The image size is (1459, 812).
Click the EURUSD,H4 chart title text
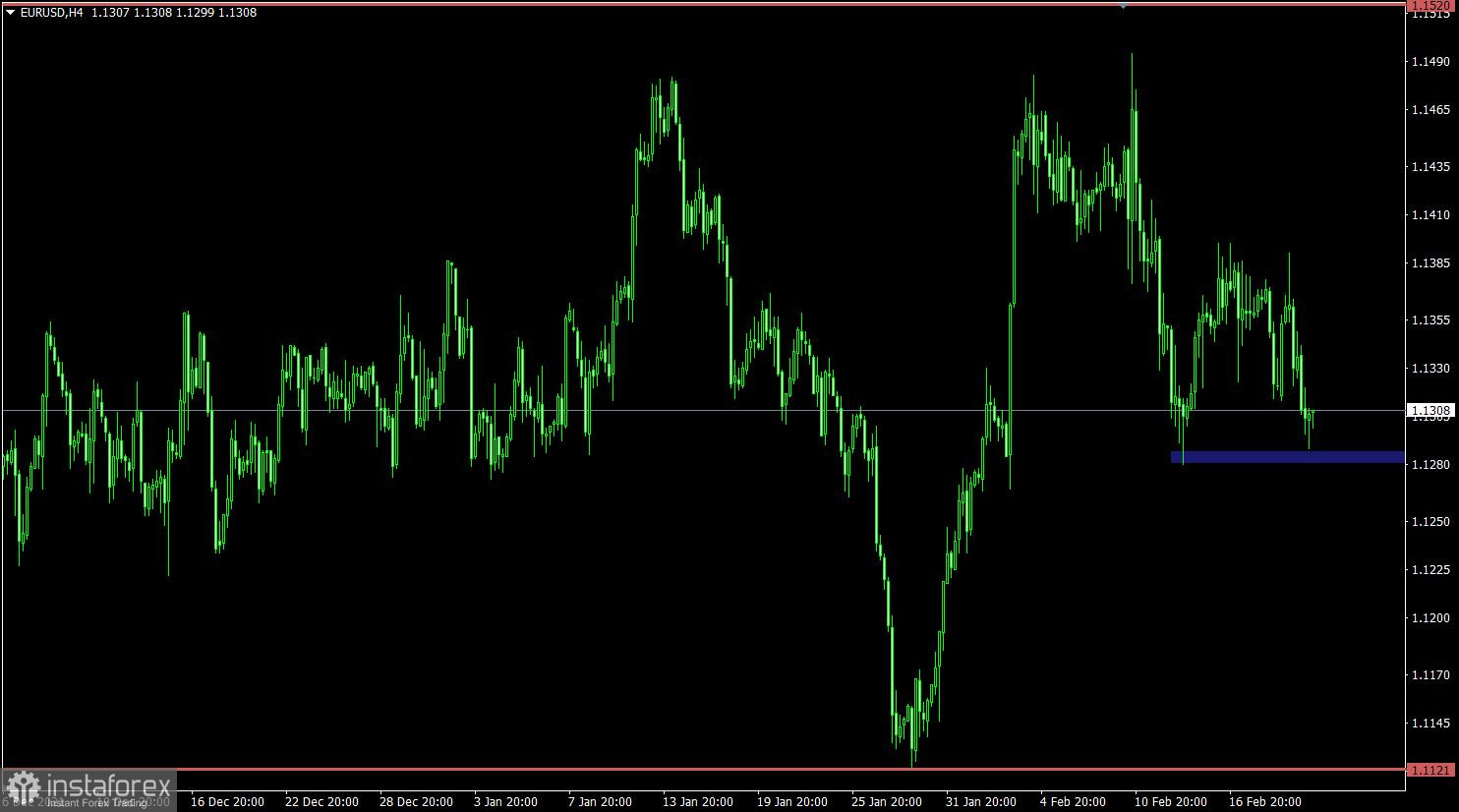[51, 13]
